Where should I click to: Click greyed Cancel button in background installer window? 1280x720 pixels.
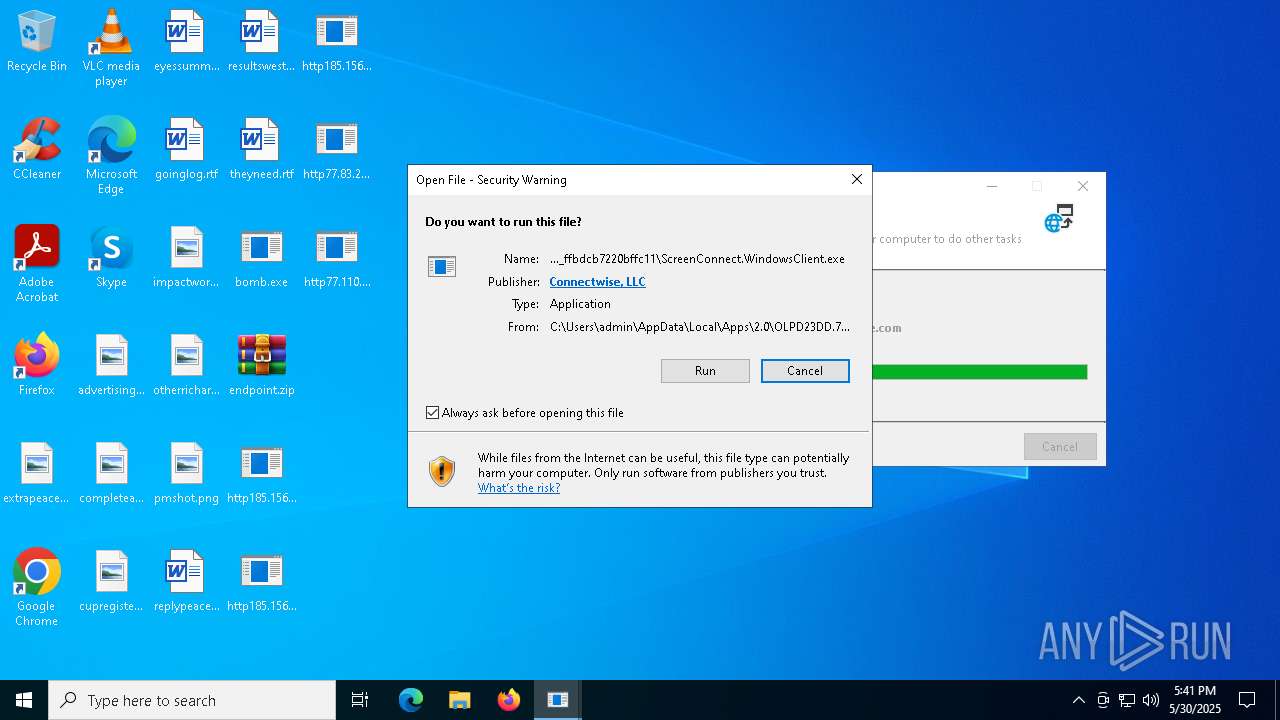click(x=1060, y=447)
